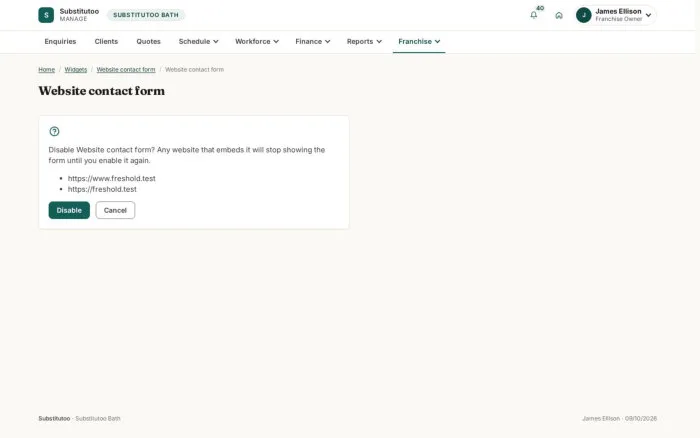The image size is (700, 438).
Task: Open the Quotes tab
Action: pos(148,42)
